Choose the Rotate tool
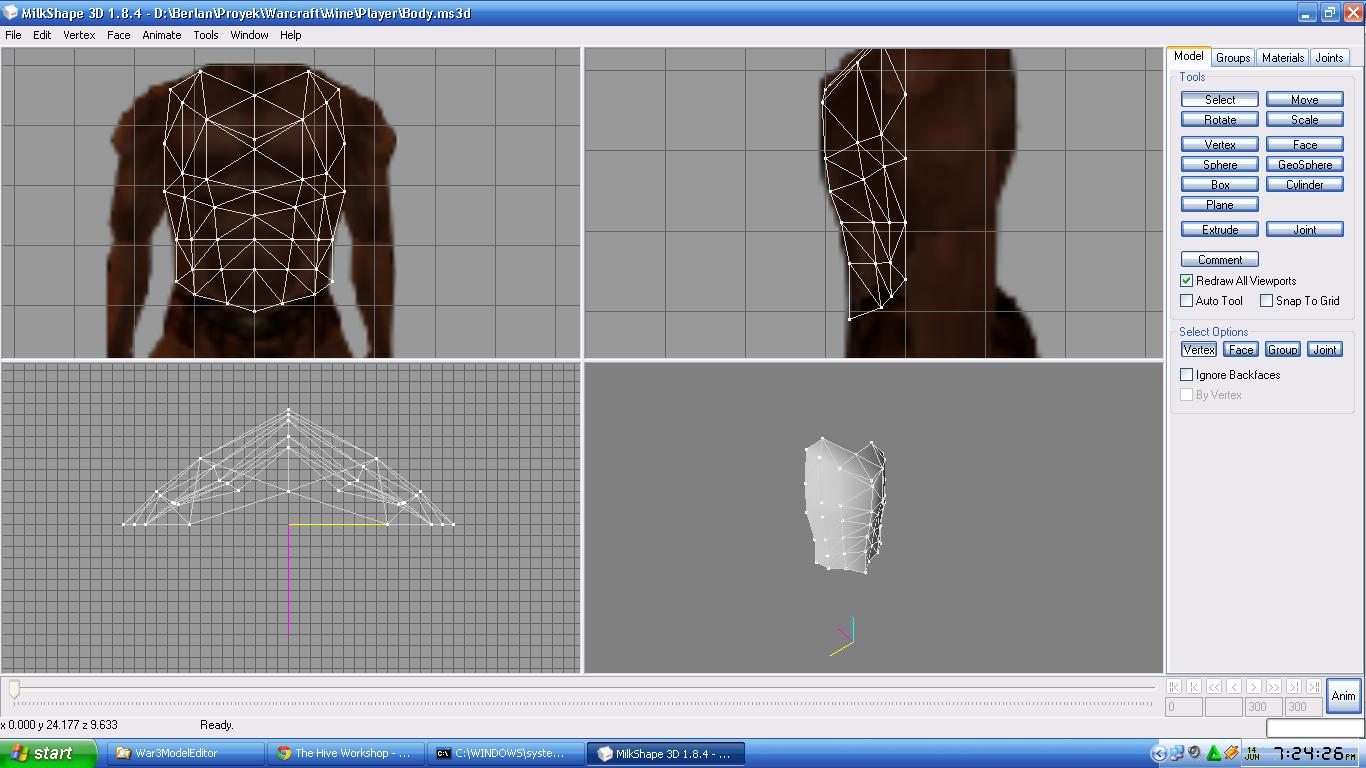Screen dimensions: 1366x768 tap(1219, 120)
